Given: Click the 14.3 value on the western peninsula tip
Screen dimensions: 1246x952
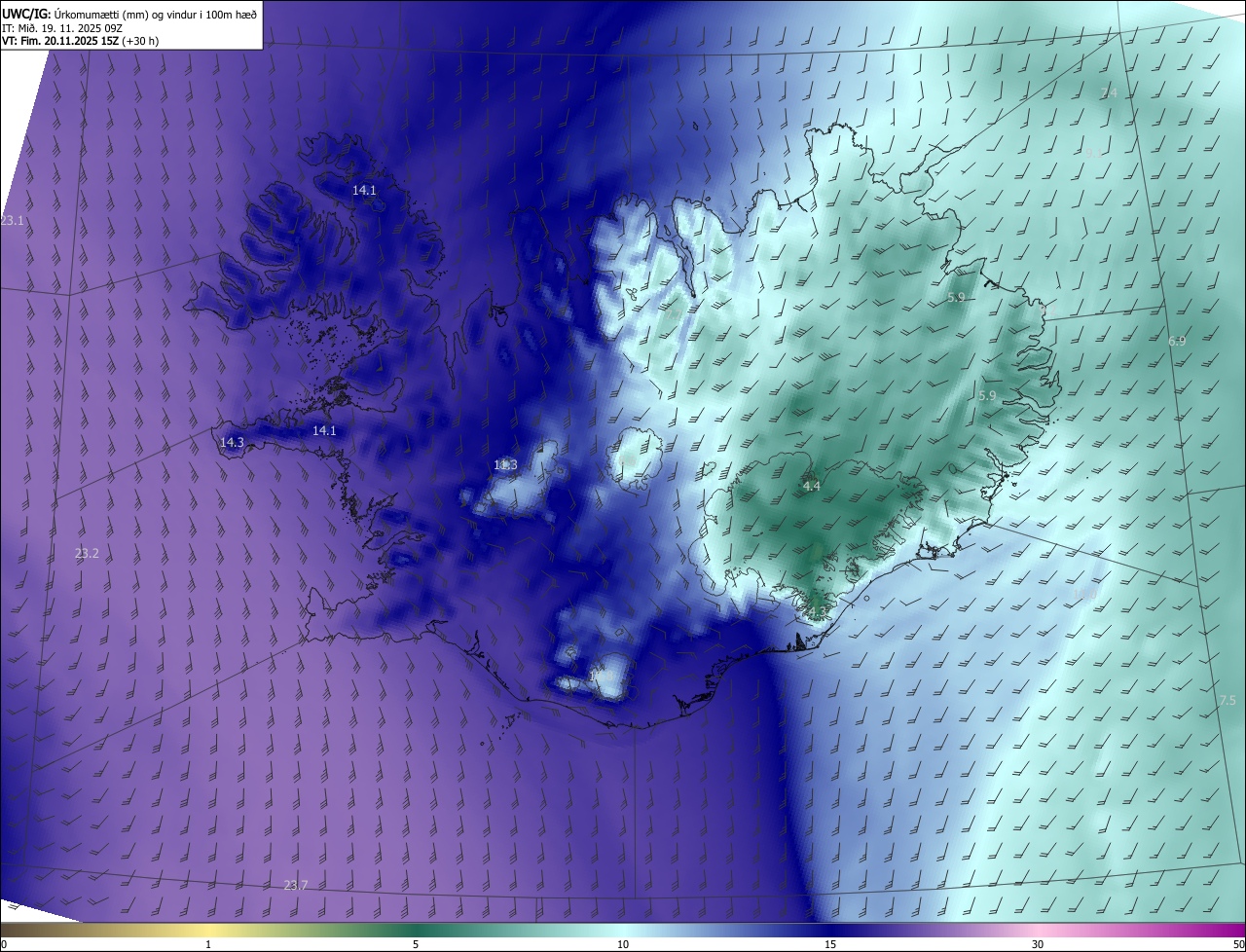Looking at the screenshot, I should click(232, 442).
